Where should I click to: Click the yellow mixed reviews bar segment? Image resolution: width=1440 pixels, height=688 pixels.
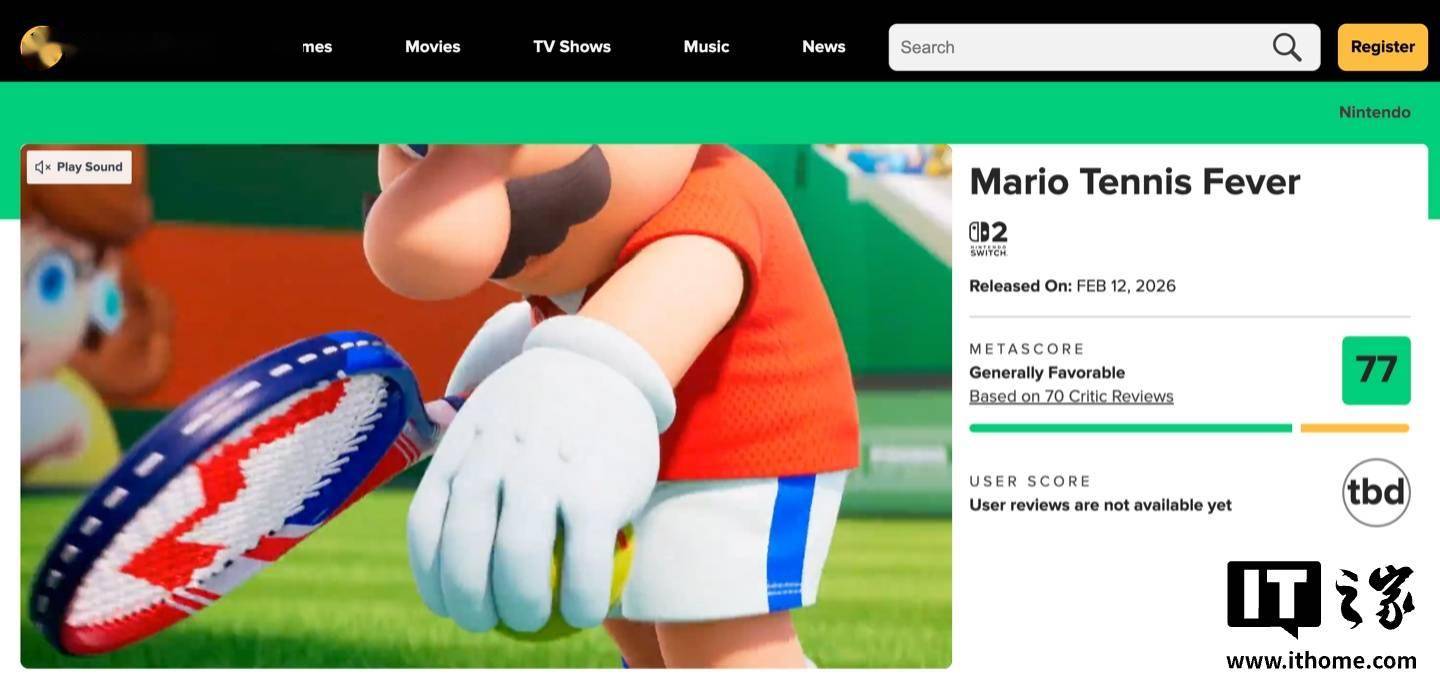click(x=1355, y=428)
